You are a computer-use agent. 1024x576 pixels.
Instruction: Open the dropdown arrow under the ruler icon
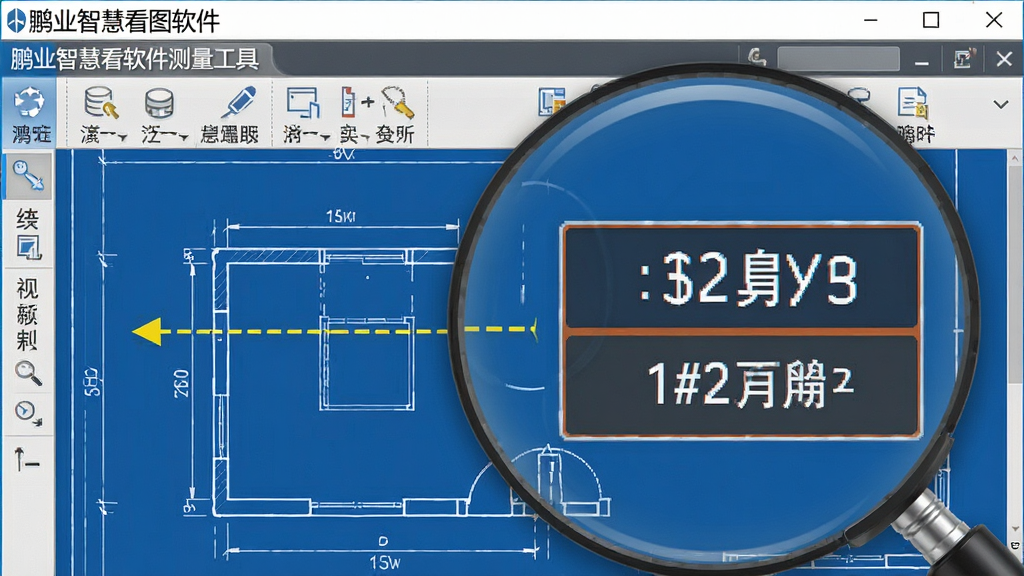click(365, 137)
